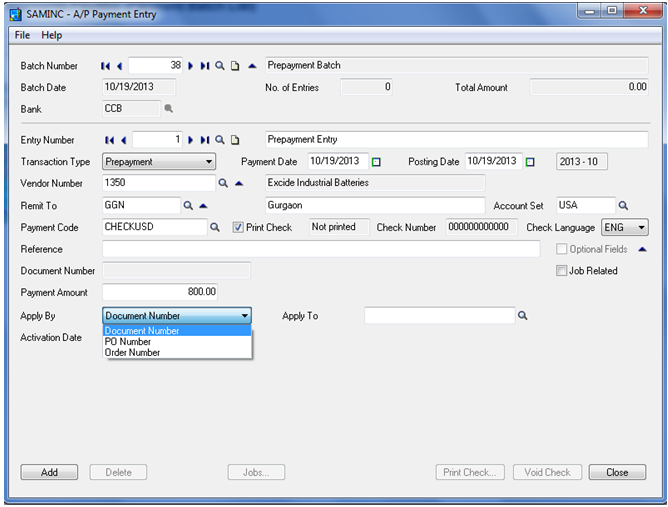Screen dimensions: 668x507
Task: Create a new entry with page icon
Action: click(235, 140)
